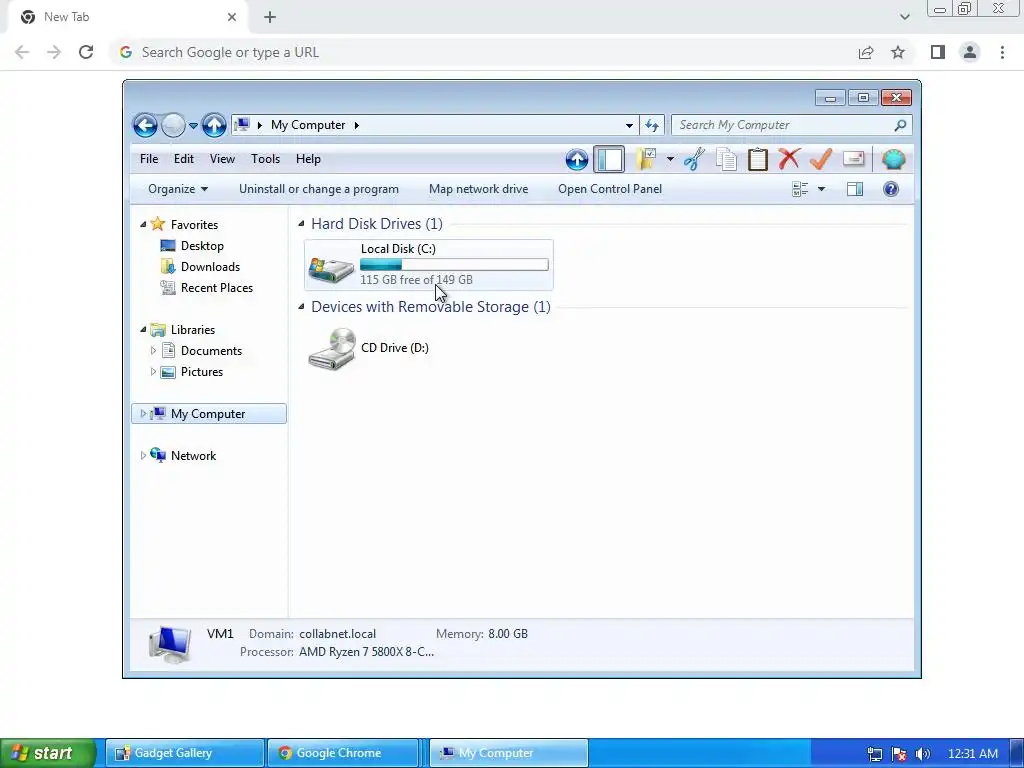
Task: Click the Explorer Forward arrow button
Action: [x=173, y=125]
